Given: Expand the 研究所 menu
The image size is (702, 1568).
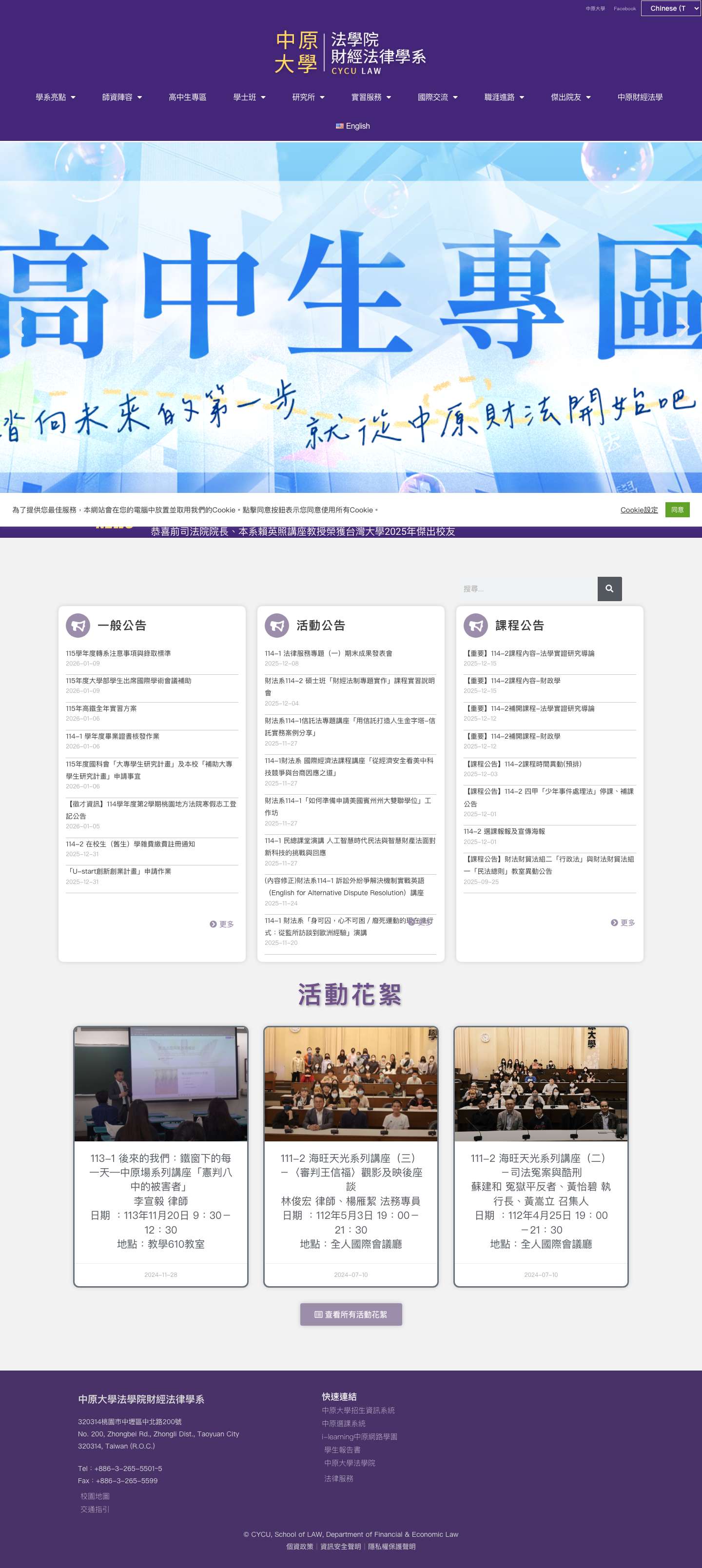Looking at the screenshot, I should [x=308, y=97].
